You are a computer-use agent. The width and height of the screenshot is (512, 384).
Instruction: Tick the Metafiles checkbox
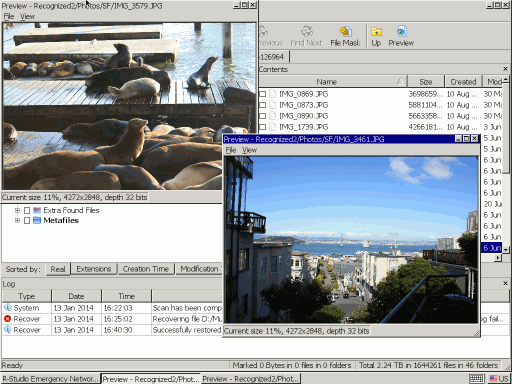point(27,220)
